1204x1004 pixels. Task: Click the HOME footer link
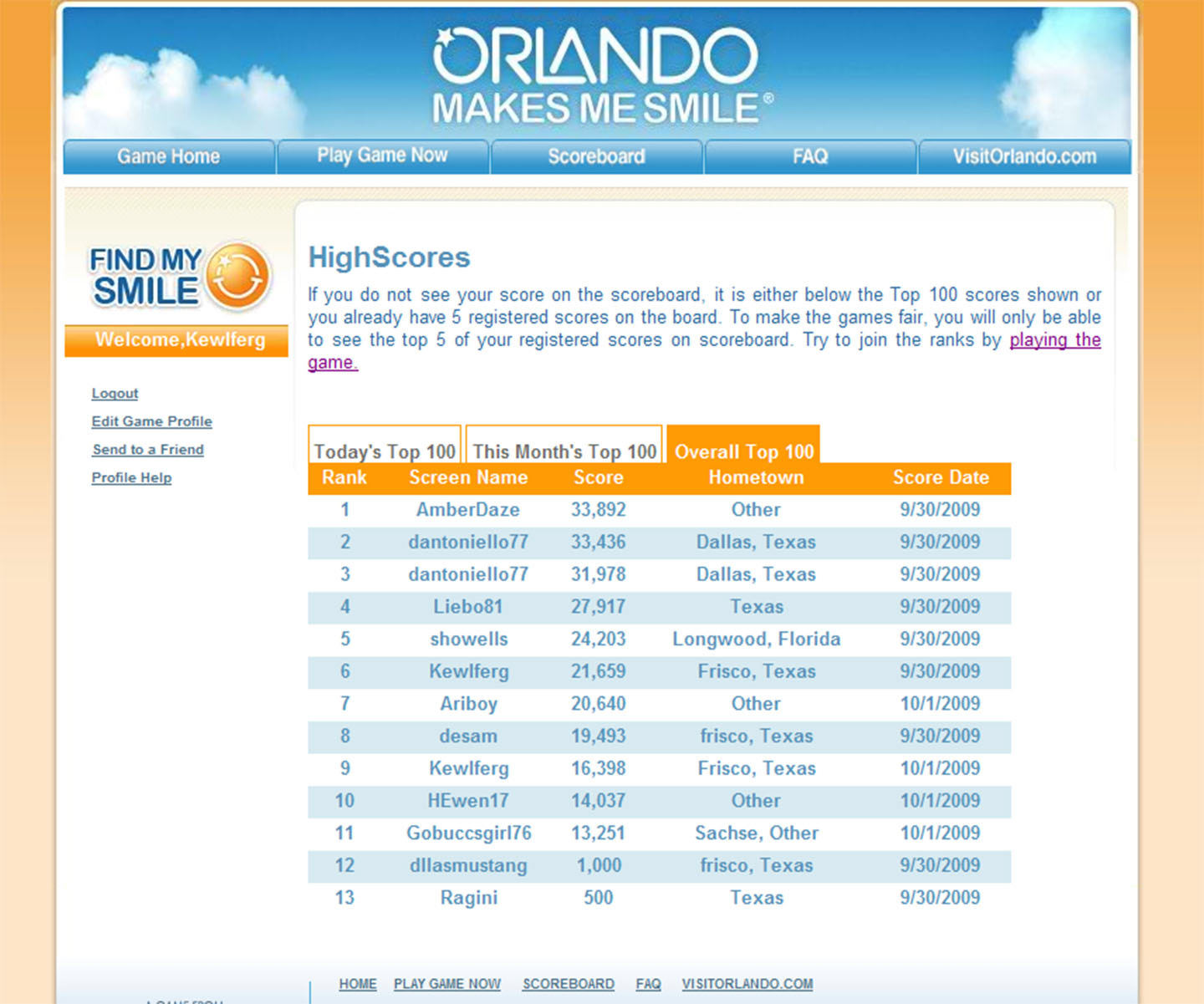[358, 984]
